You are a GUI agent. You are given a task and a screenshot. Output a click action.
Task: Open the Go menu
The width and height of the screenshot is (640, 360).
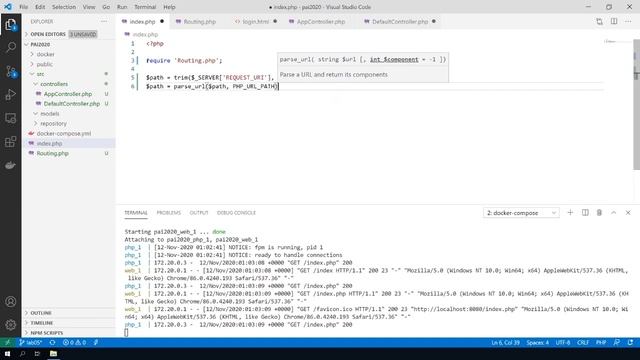pos(106,7)
